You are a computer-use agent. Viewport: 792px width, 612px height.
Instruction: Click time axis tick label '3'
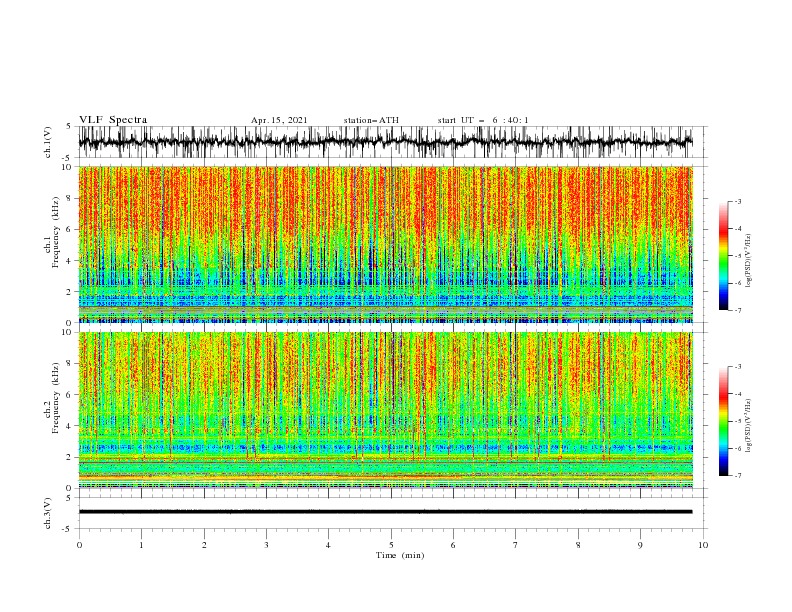(266, 545)
